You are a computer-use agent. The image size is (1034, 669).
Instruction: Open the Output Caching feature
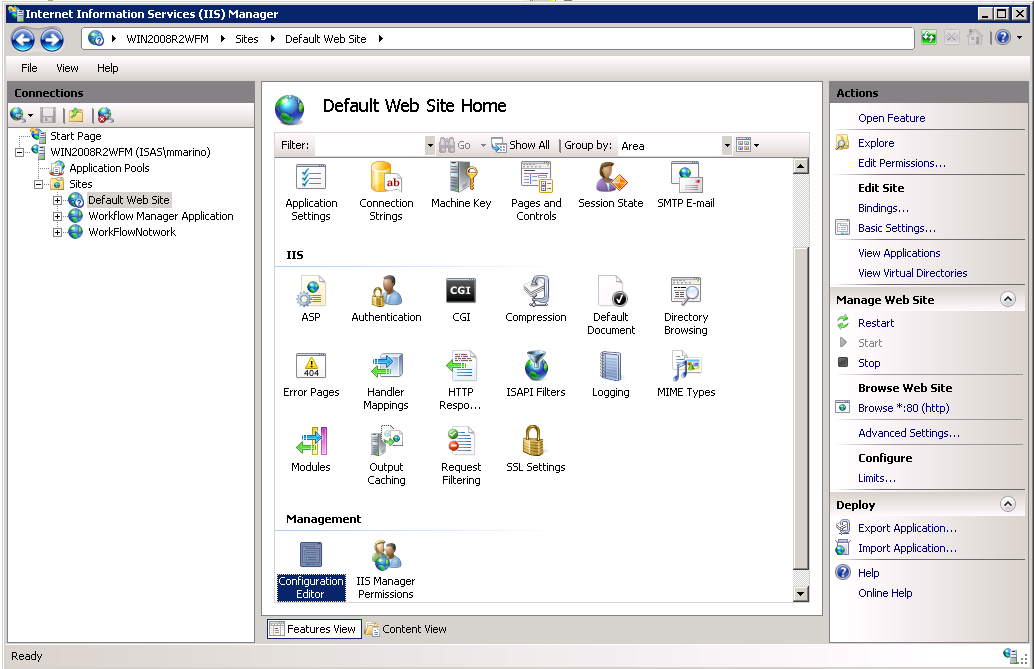(386, 456)
